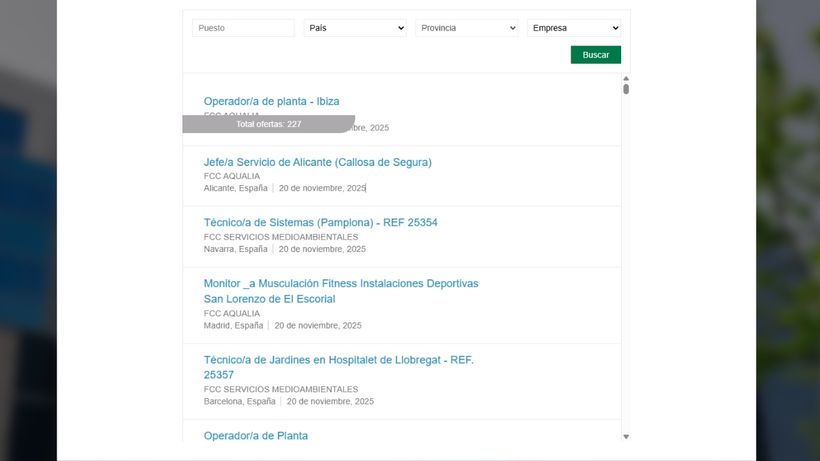The width and height of the screenshot is (820, 461).
Task: Click FCC AQUALIA under Jefe/a Servicio de Alicante
Action: tap(232, 176)
